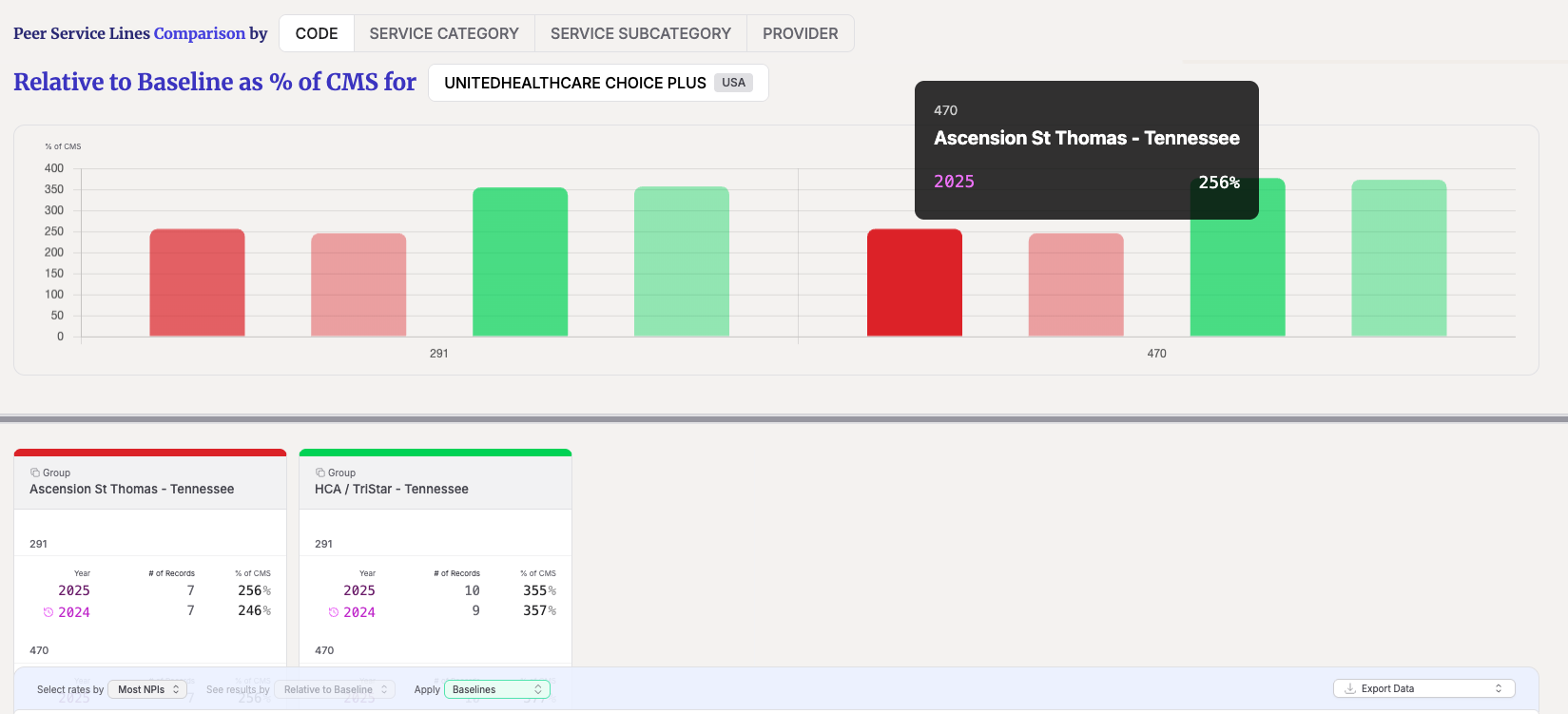Click the light green HCA bar for code 470
1568x714 pixels.
[1399, 258]
